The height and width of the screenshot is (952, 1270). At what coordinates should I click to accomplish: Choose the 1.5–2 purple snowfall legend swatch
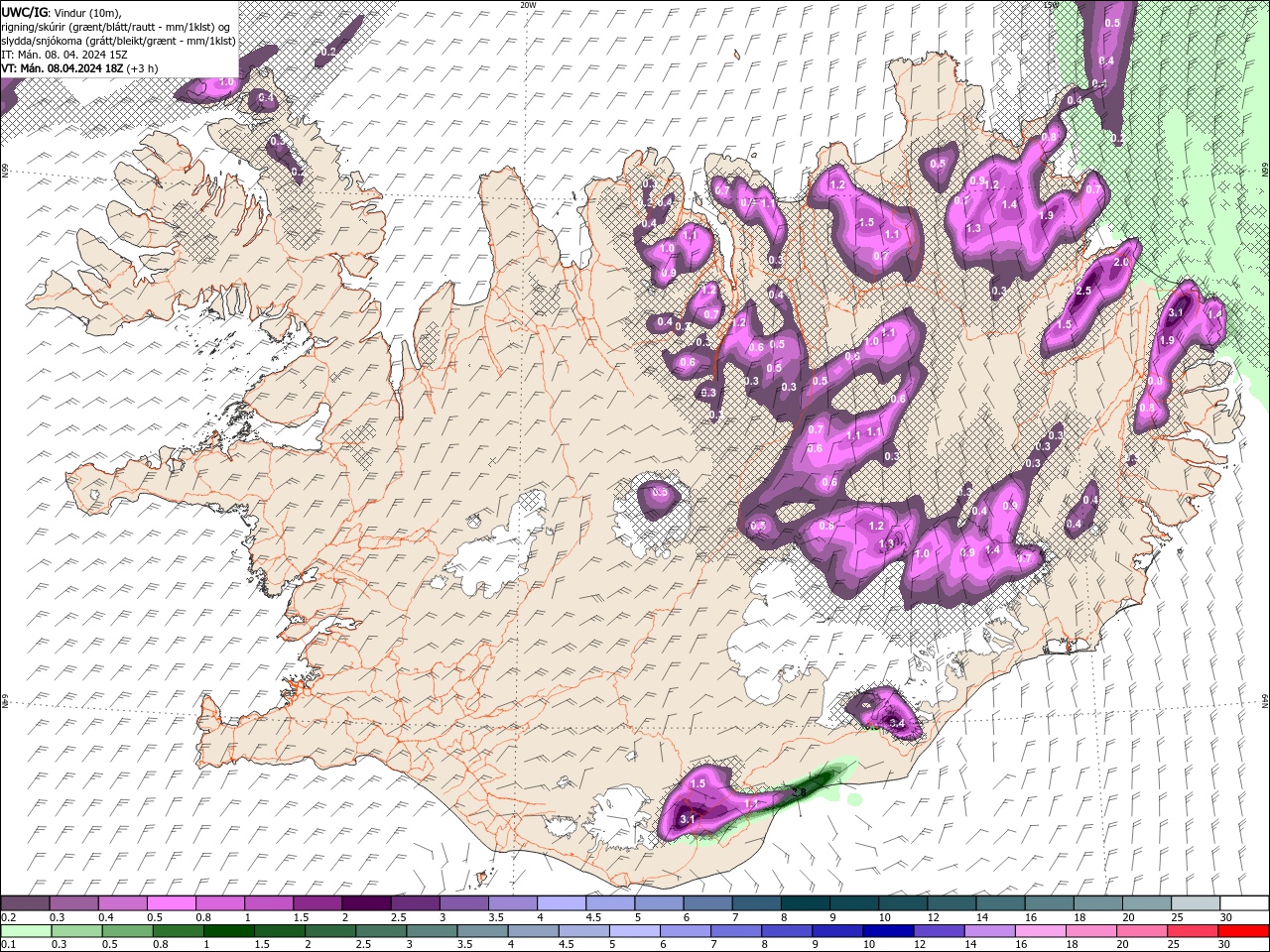click(317, 903)
